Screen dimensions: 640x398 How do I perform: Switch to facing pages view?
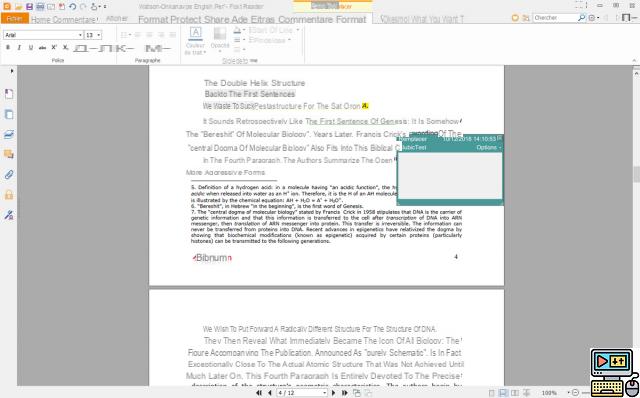515,393
